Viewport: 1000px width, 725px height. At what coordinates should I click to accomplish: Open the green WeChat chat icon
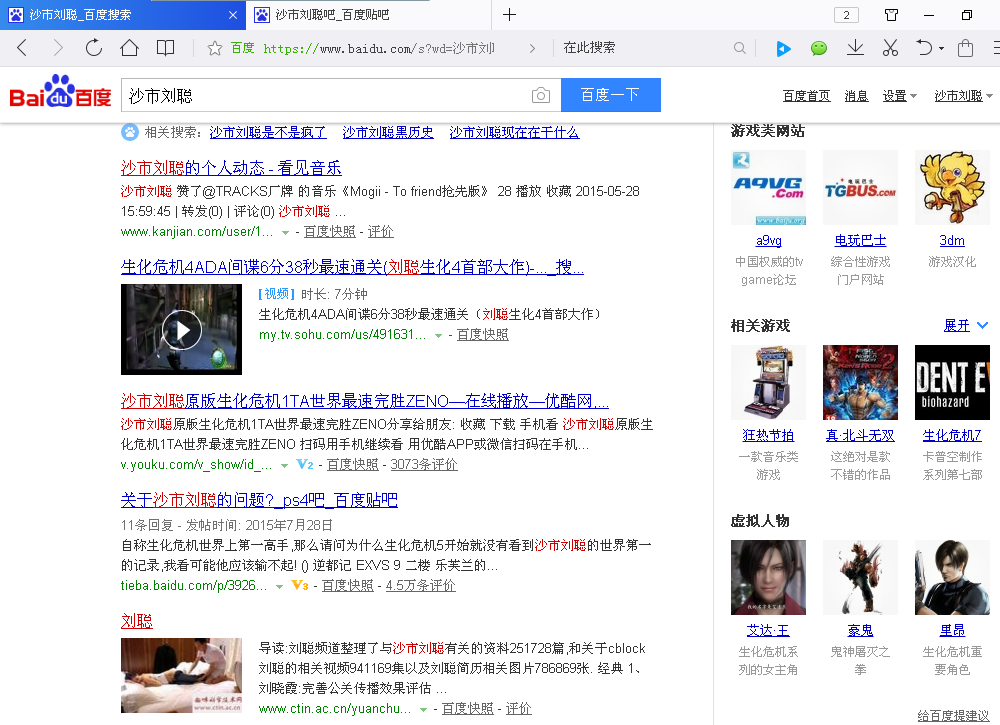click(819, 48)
